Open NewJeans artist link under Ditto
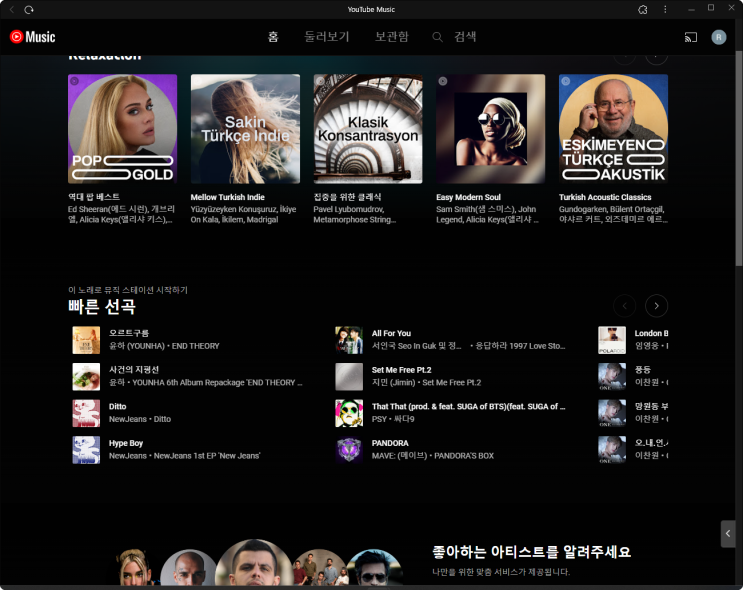The height and width of the screenshot is (590, 743). pos(128,419)
